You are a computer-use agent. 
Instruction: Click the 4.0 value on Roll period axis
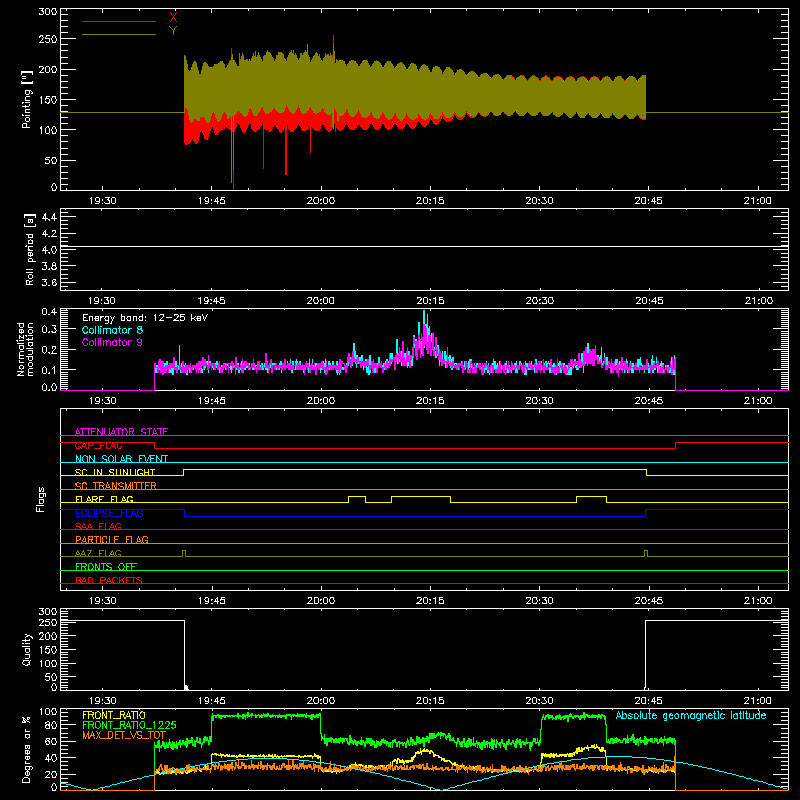(49, 249)
